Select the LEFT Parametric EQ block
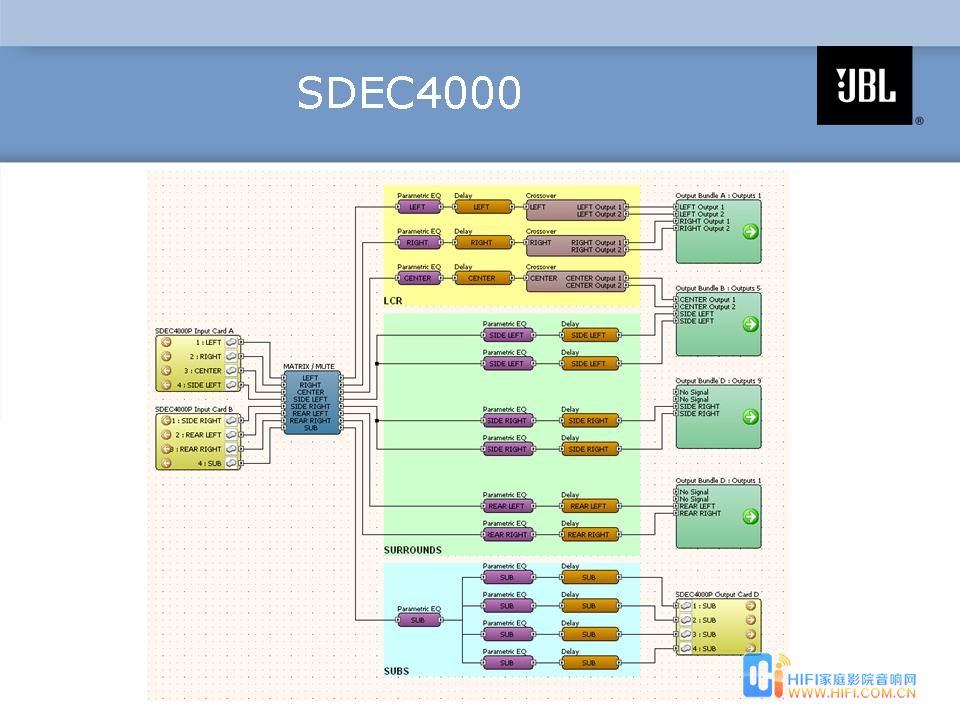 click(418, 207)
